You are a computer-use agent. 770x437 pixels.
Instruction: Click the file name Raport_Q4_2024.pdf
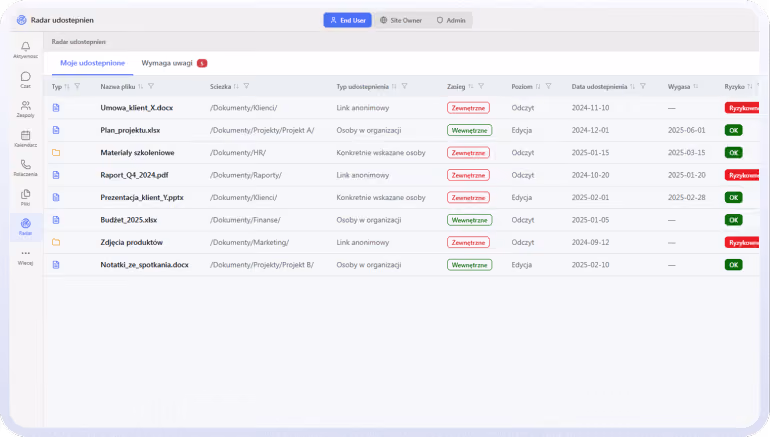pos(134,175)
